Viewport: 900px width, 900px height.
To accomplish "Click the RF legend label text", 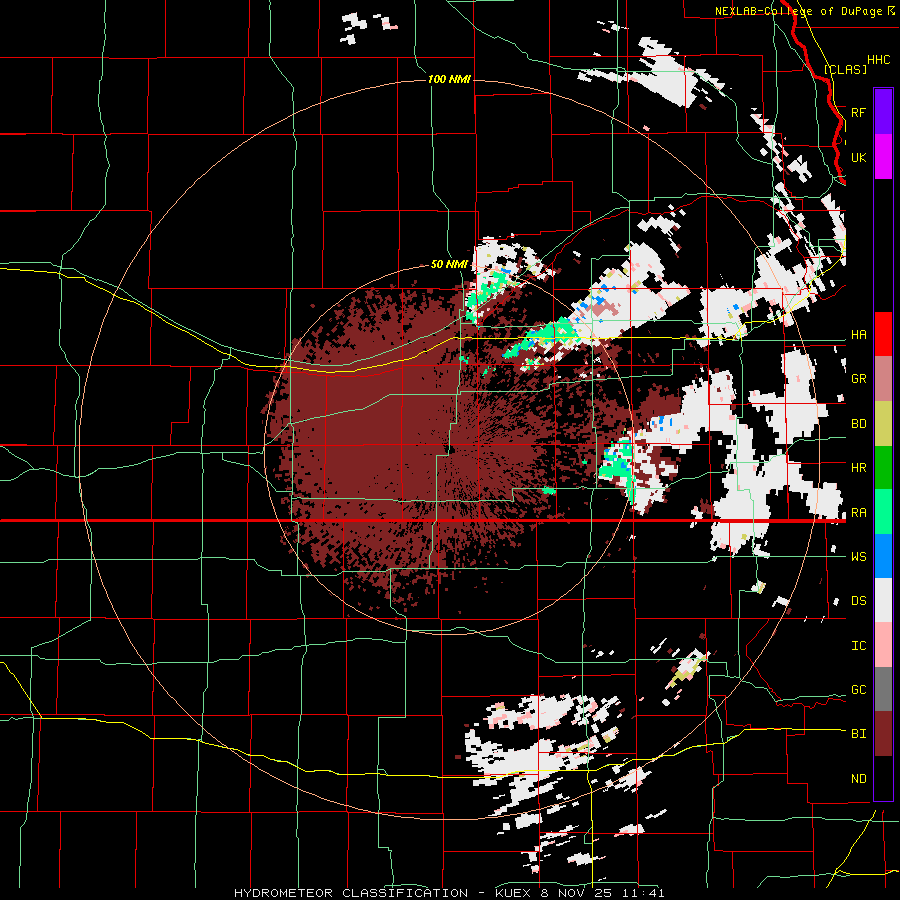I will 858,112.
